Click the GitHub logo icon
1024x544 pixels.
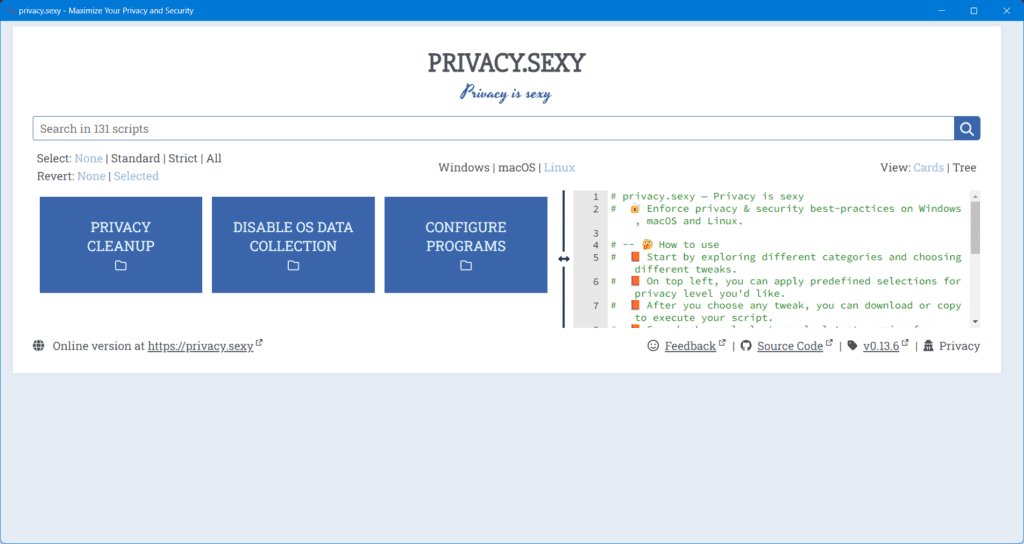pos(746,345)
